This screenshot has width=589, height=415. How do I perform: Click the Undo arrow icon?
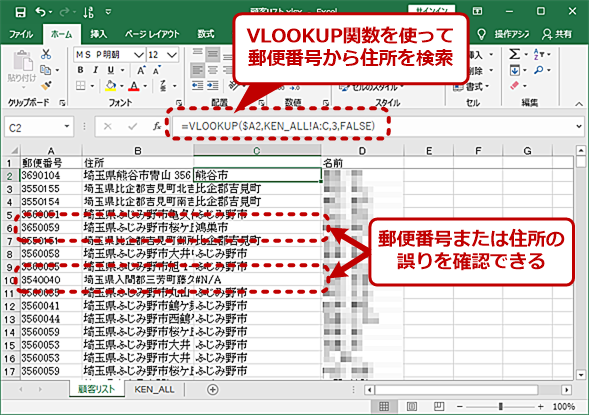pyautogui.click(x=40, y=12)
